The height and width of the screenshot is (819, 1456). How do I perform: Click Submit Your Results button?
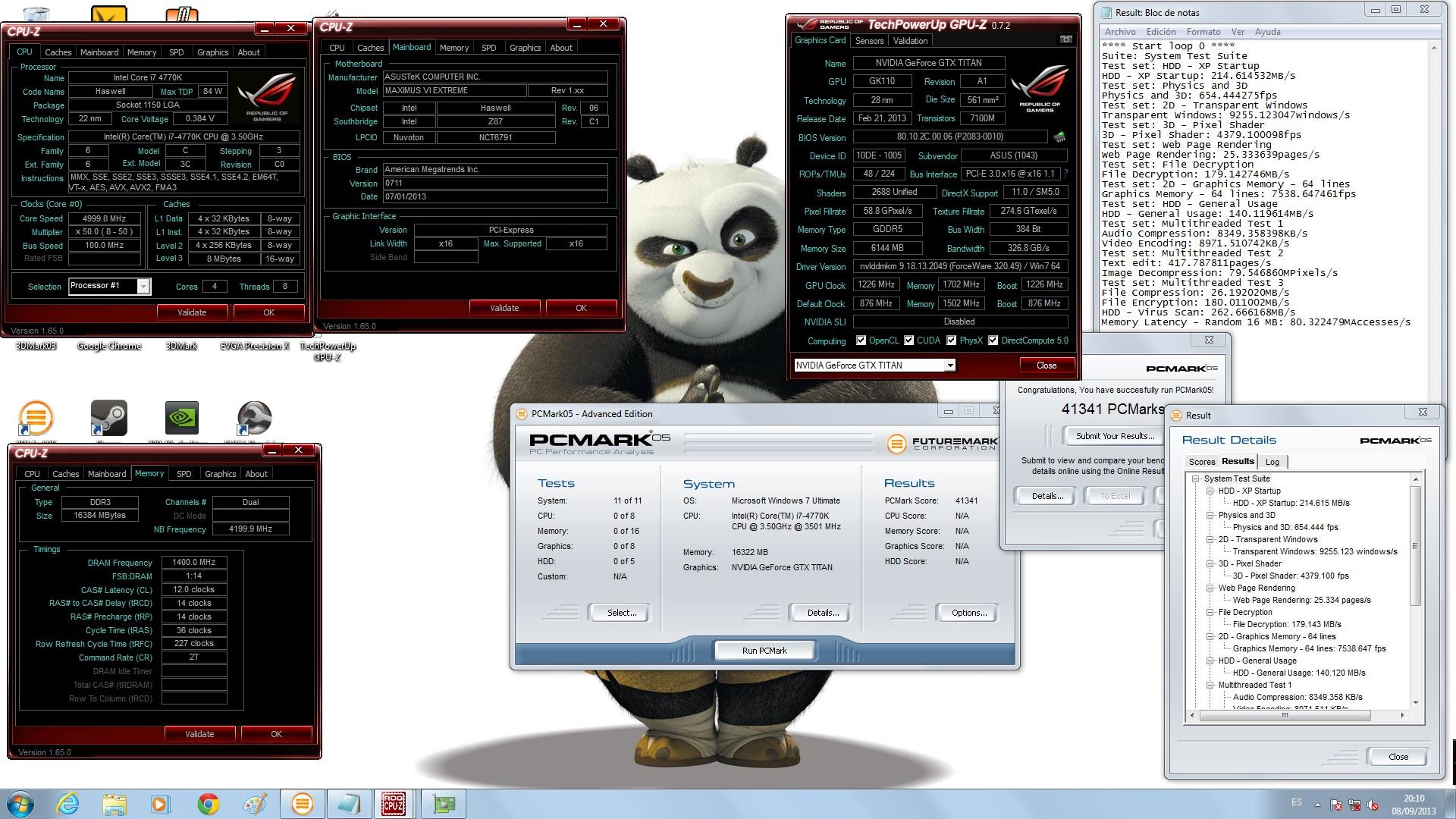(x=1115, y=436)
